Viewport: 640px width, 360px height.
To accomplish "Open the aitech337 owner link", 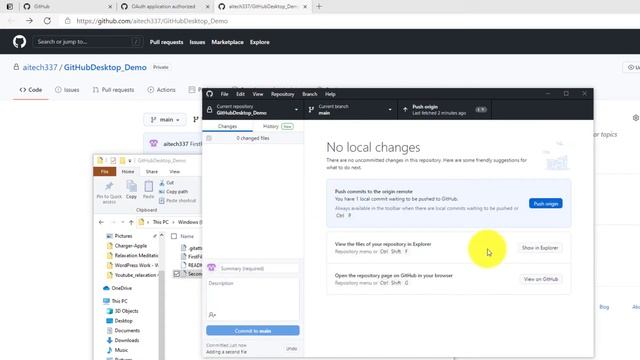I will 40,67.
